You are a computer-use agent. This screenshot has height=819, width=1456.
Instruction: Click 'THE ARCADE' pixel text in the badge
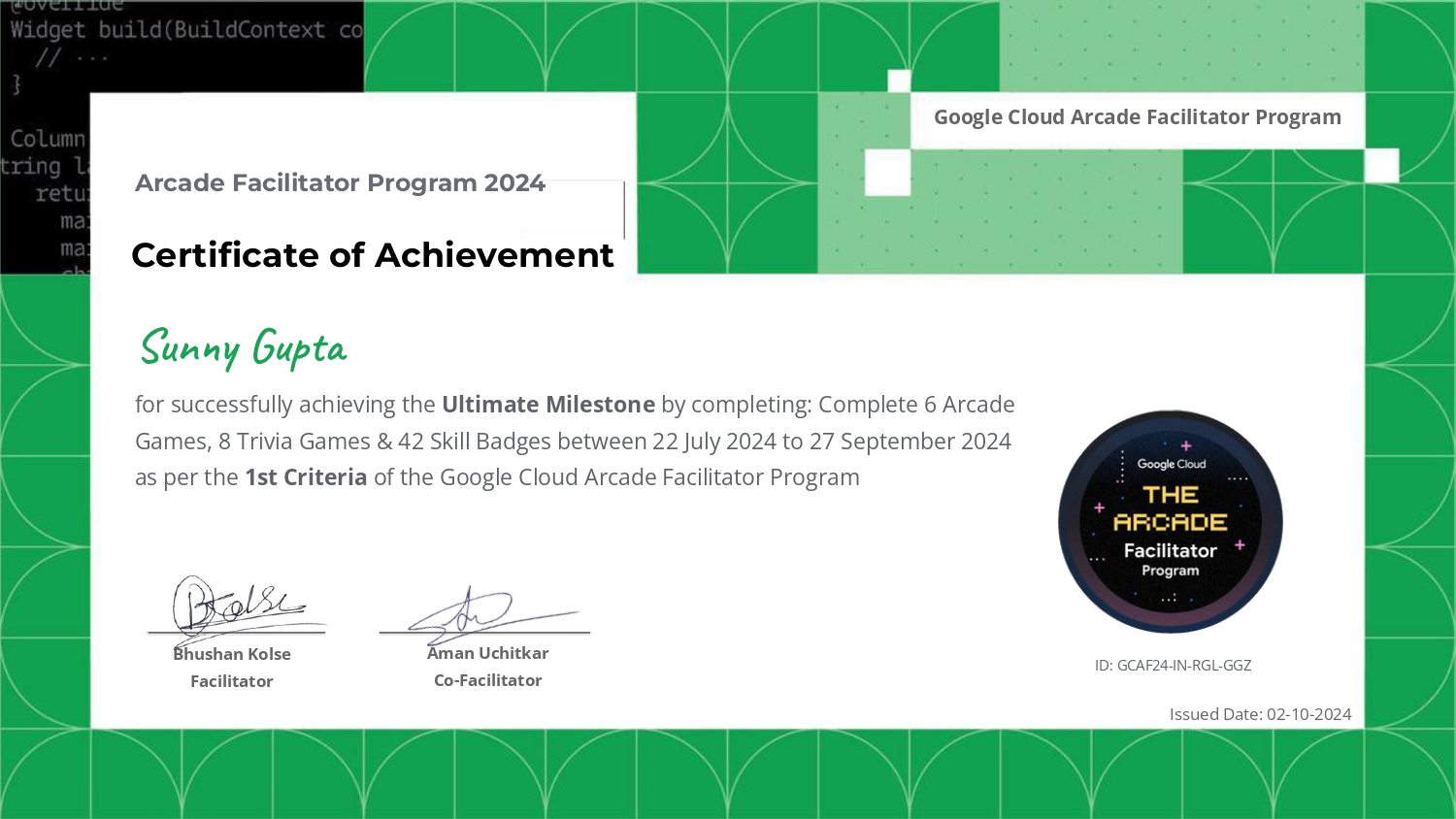(x=1171, y=509)
